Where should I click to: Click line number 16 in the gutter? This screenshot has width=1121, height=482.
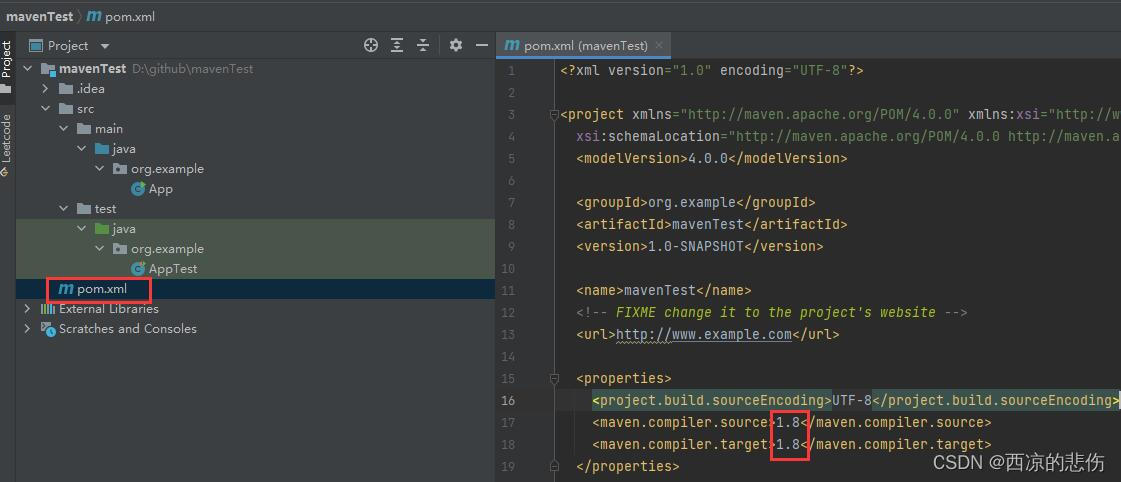click(x=508, y=400)
